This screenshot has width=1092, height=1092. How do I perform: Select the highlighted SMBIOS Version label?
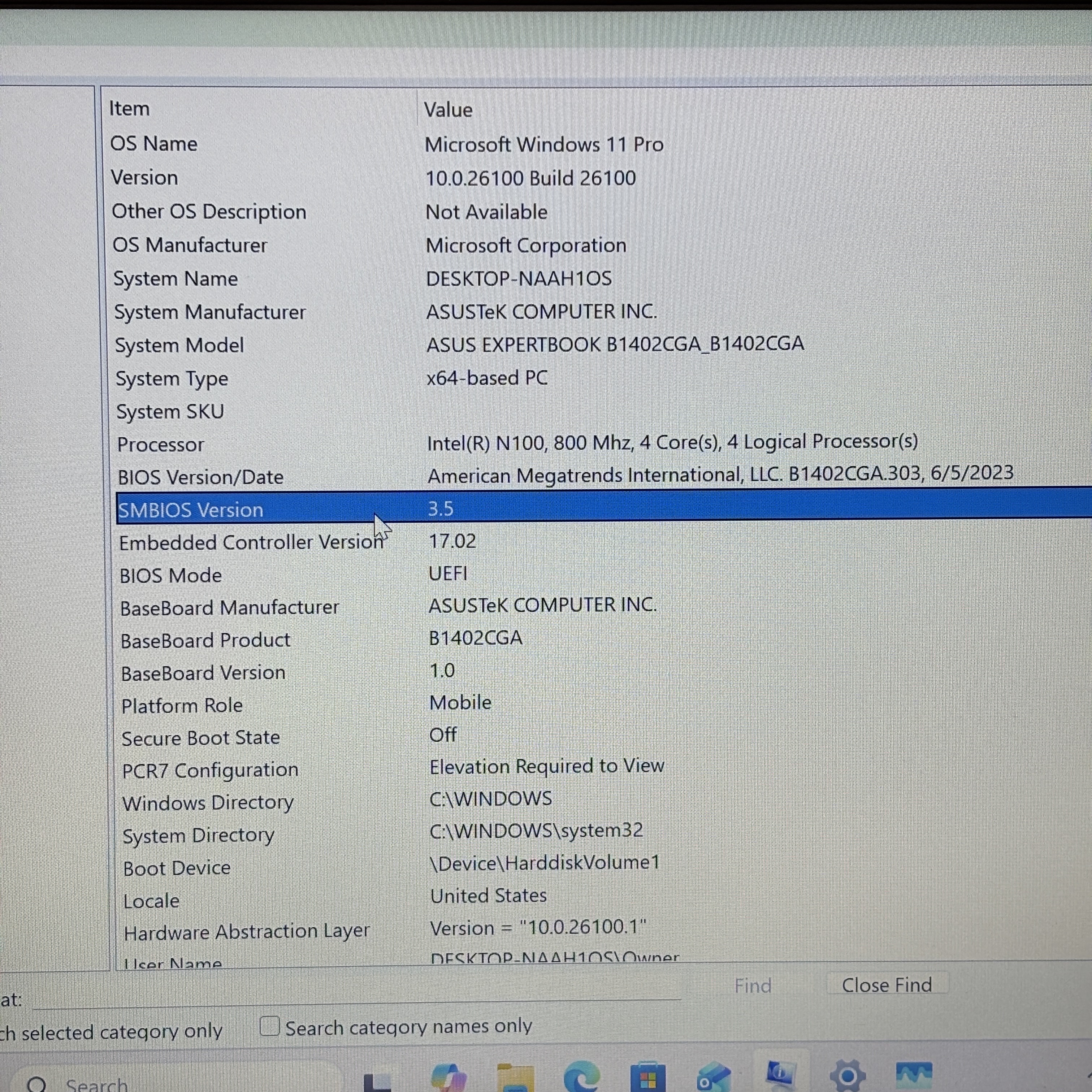tap(190, 510)
